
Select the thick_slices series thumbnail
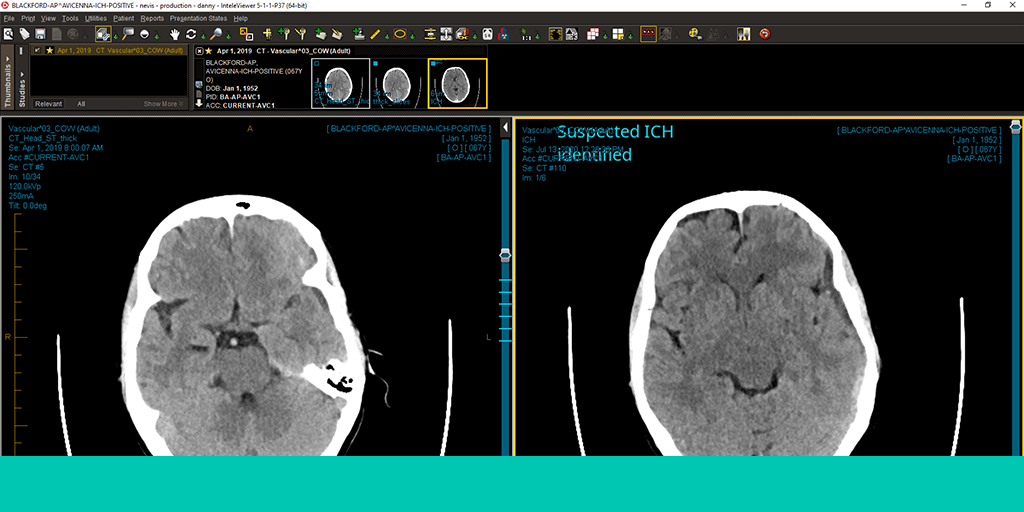pos(397,83)
